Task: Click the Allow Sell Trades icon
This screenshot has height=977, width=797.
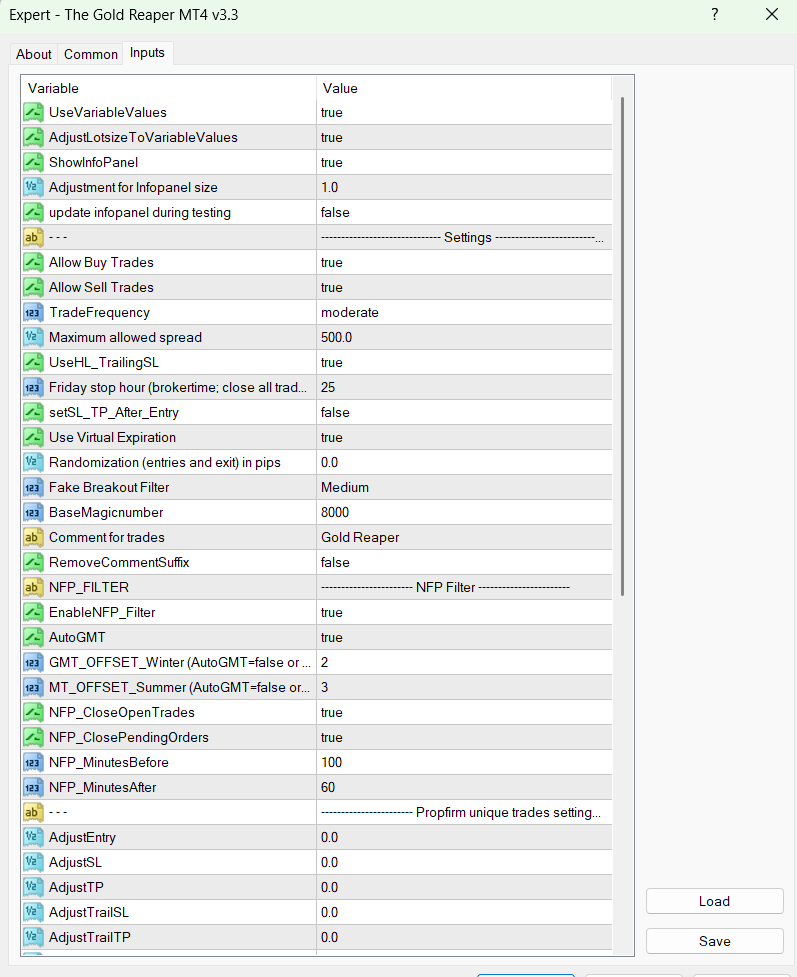Action: [33, 287]
